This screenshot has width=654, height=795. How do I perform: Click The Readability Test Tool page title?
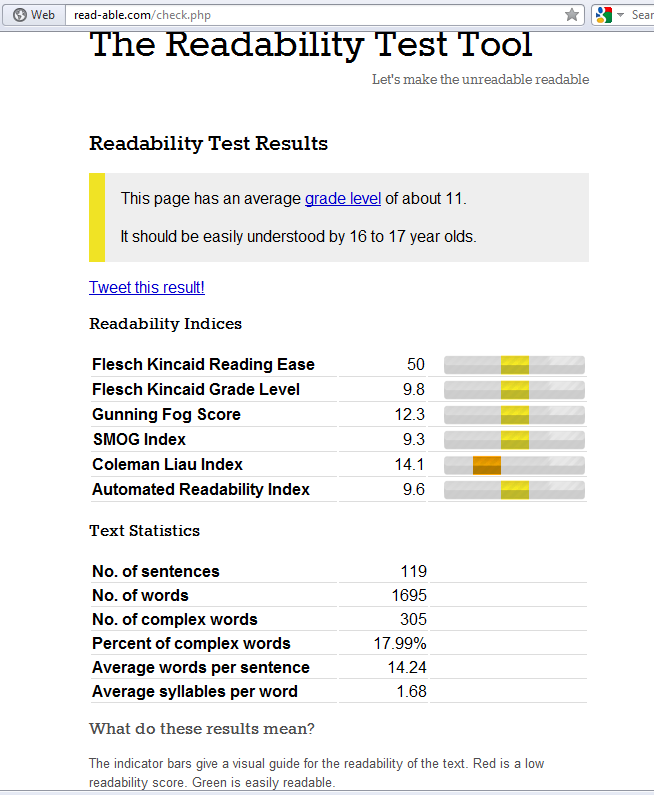click(311, 44)
